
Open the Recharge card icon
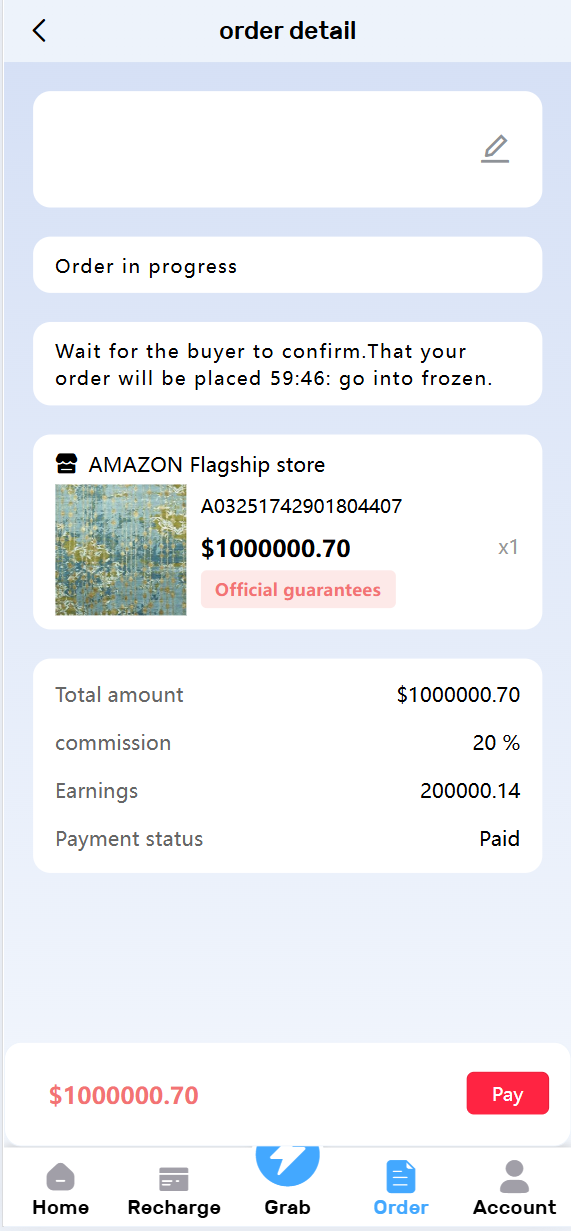click(x=174, y=1178)
